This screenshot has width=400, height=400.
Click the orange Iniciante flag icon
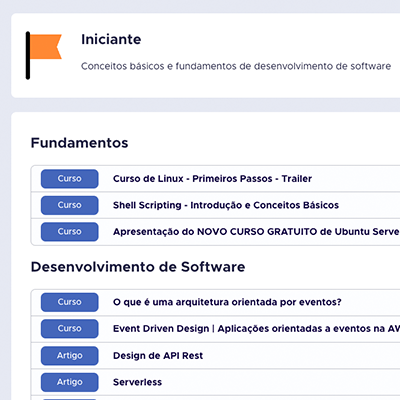click(x=44, y=55)
